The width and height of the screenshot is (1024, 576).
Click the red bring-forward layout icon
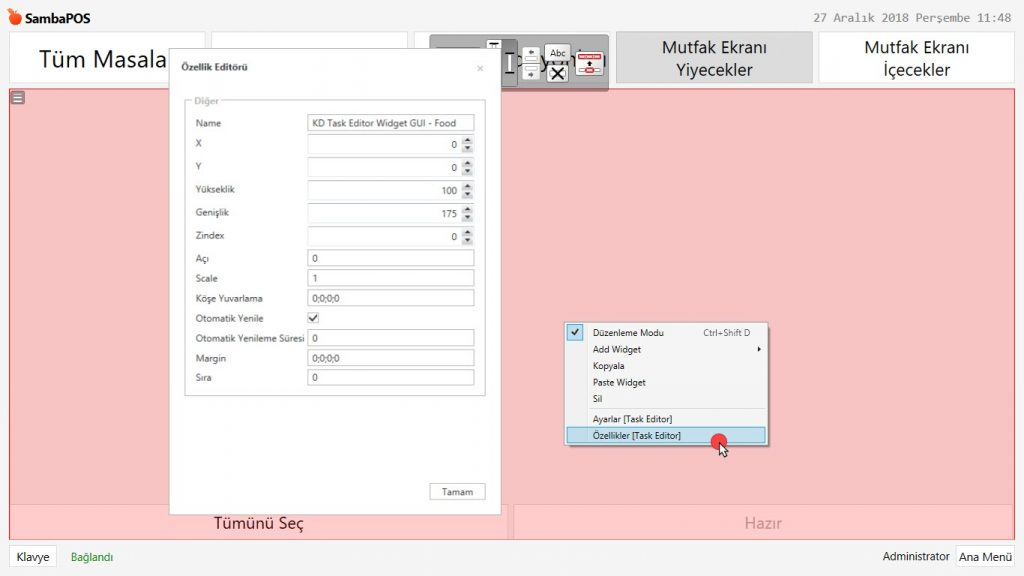(590, 63)
